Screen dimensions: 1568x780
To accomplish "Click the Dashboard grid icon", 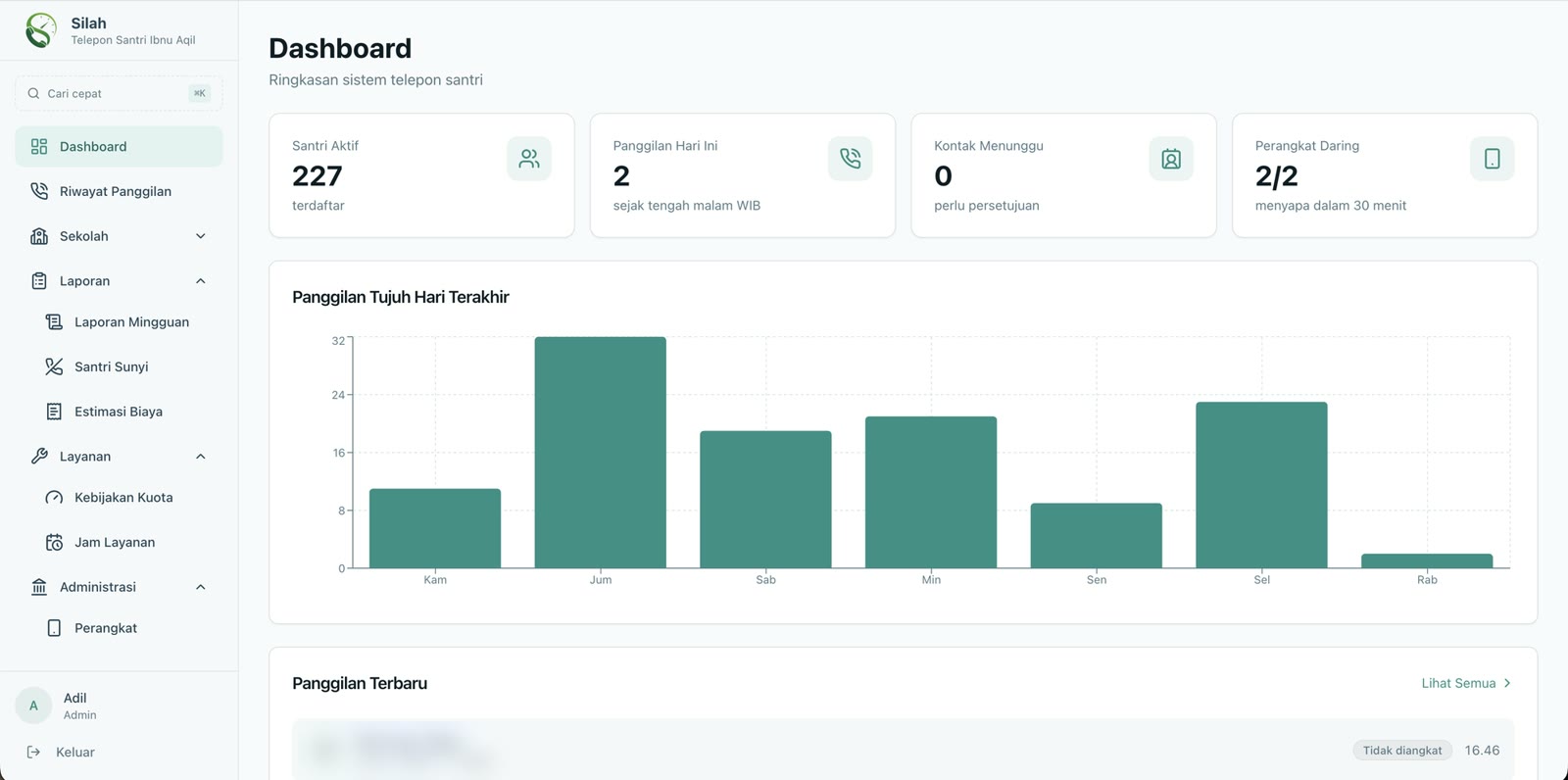I will tap(39, 146).
